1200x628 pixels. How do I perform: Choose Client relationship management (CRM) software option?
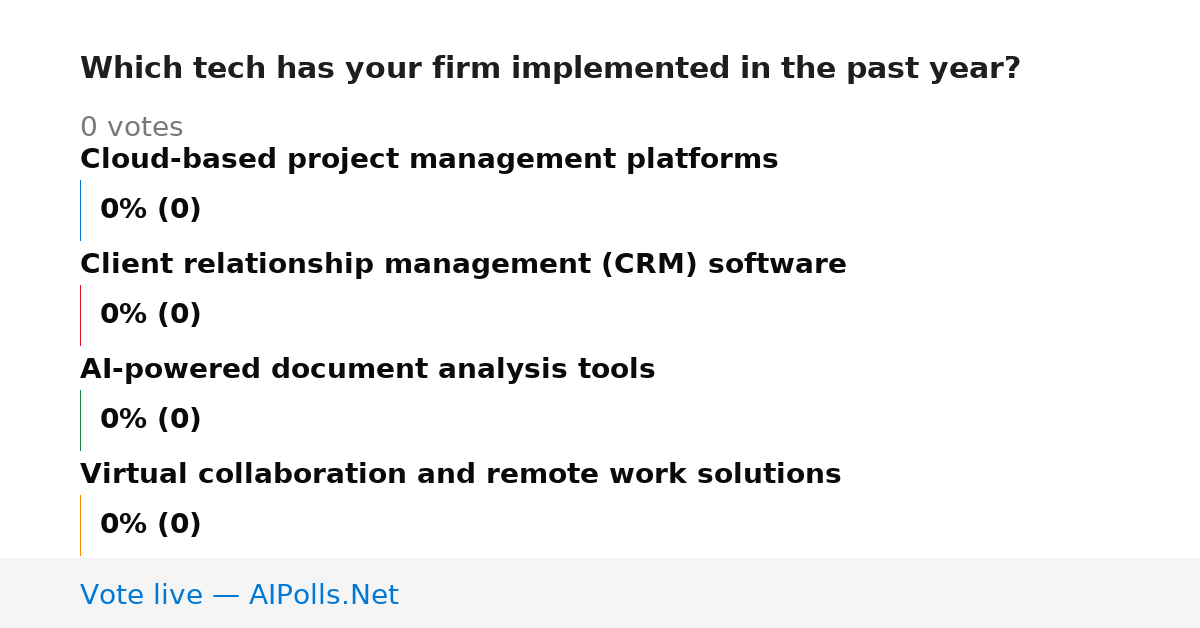click(463, 265)
